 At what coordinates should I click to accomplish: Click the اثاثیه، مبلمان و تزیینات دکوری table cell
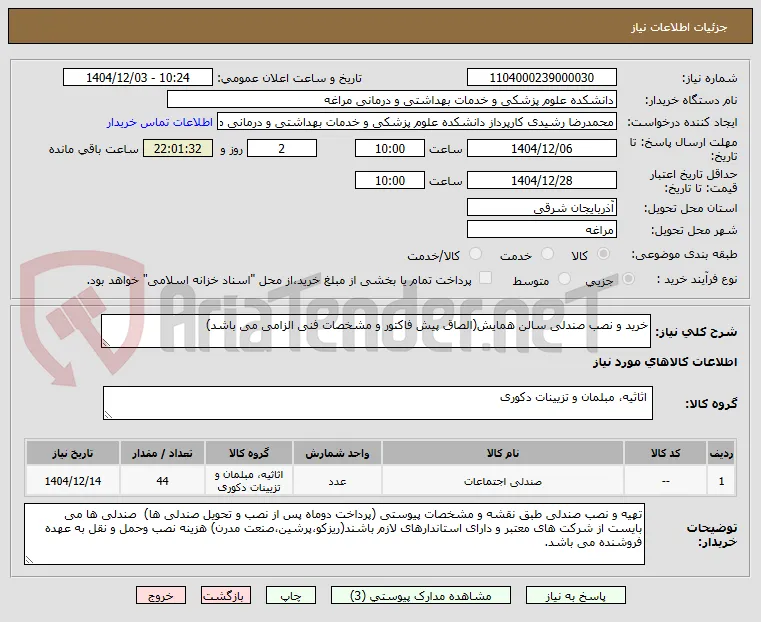[249, 481]
